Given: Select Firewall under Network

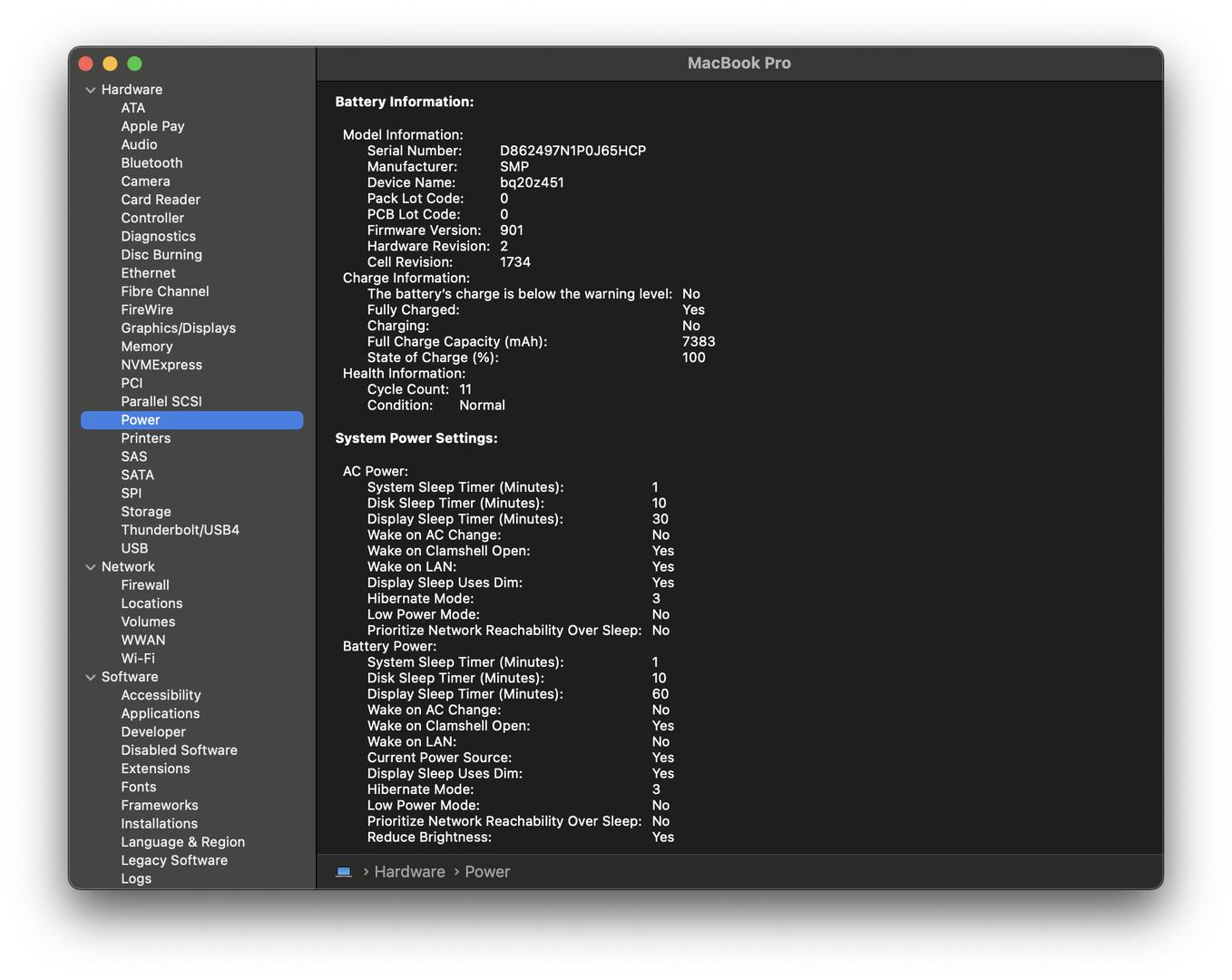Looking at the screenshot, I should [x=145, y=585].
